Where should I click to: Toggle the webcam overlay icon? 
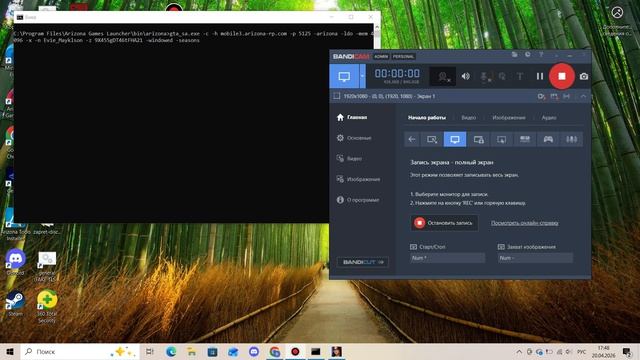[443, 76]
